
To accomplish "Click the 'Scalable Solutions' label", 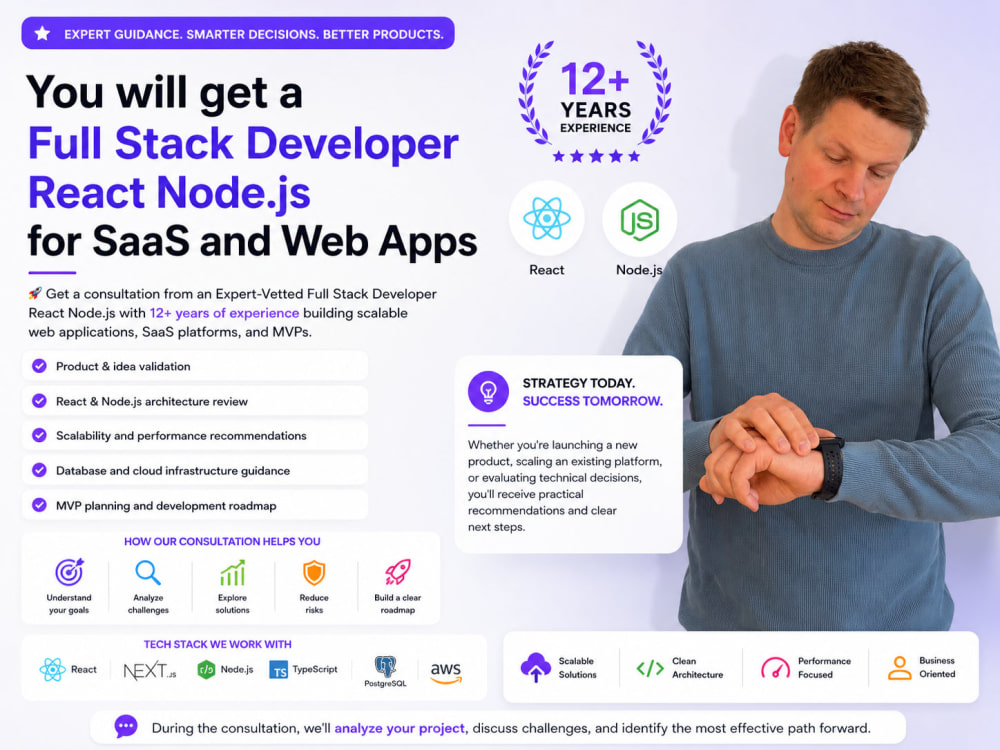I will [577, 668].
